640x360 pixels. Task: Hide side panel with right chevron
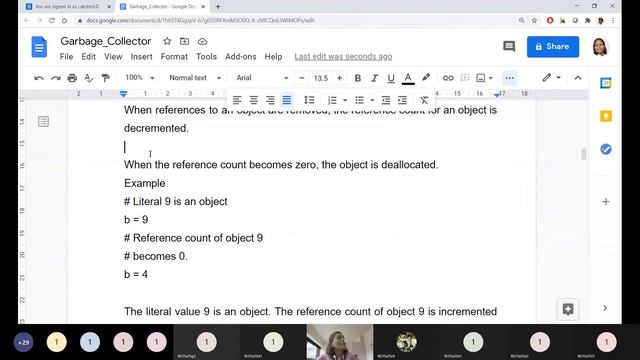click(605, 308)
